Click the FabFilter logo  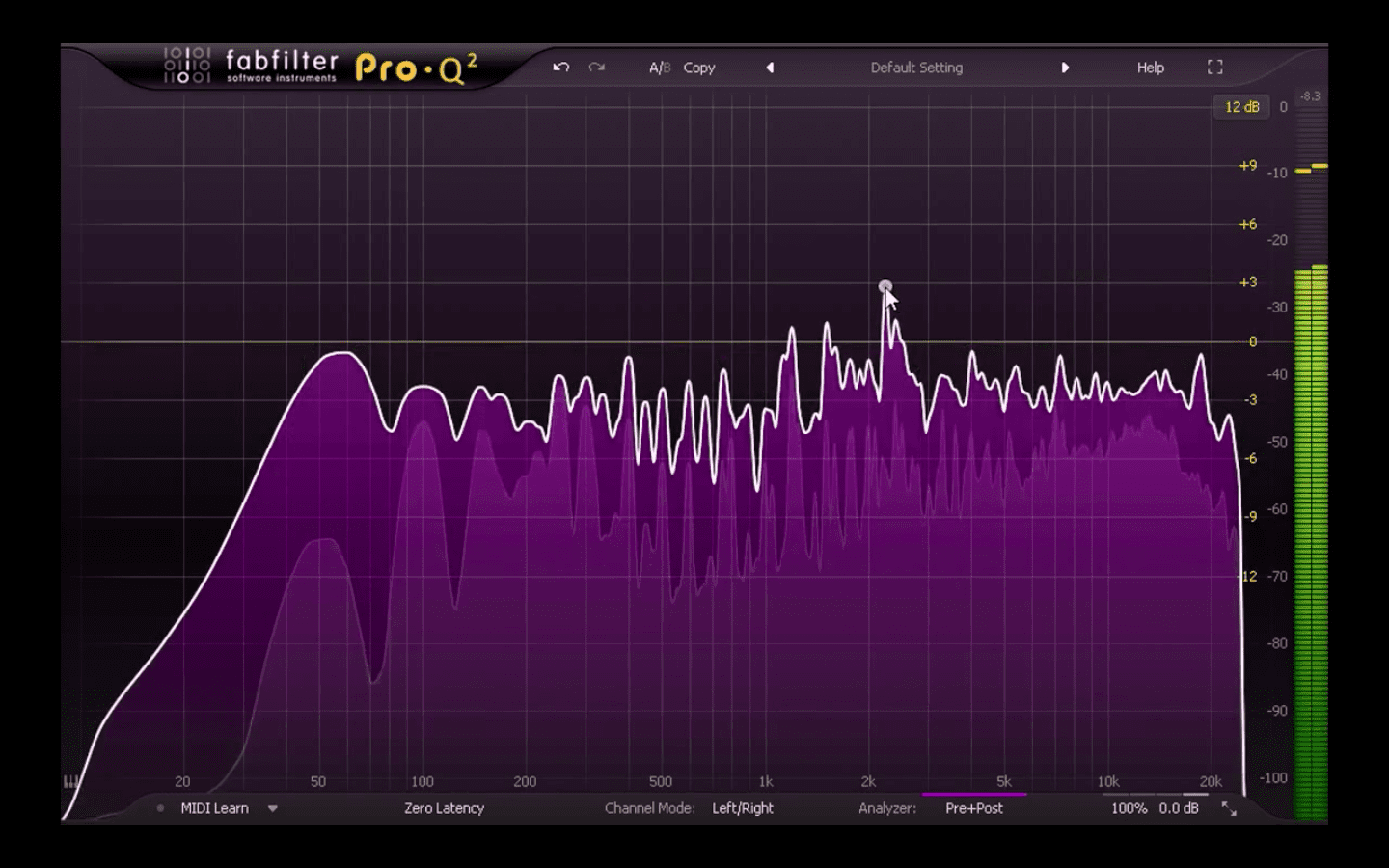[251, 67]
